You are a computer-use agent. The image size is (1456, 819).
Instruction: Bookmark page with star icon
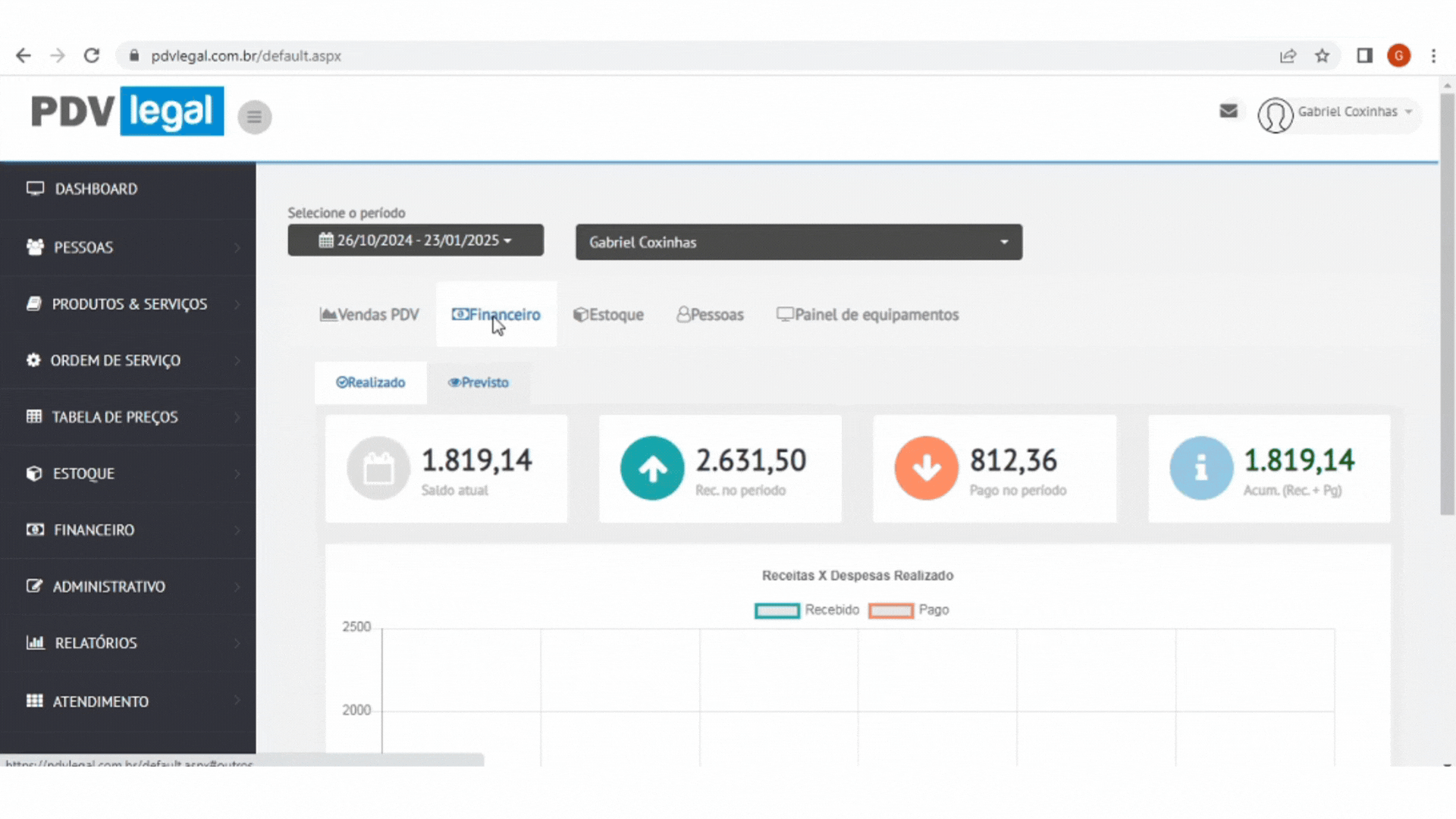(1322, 56)
